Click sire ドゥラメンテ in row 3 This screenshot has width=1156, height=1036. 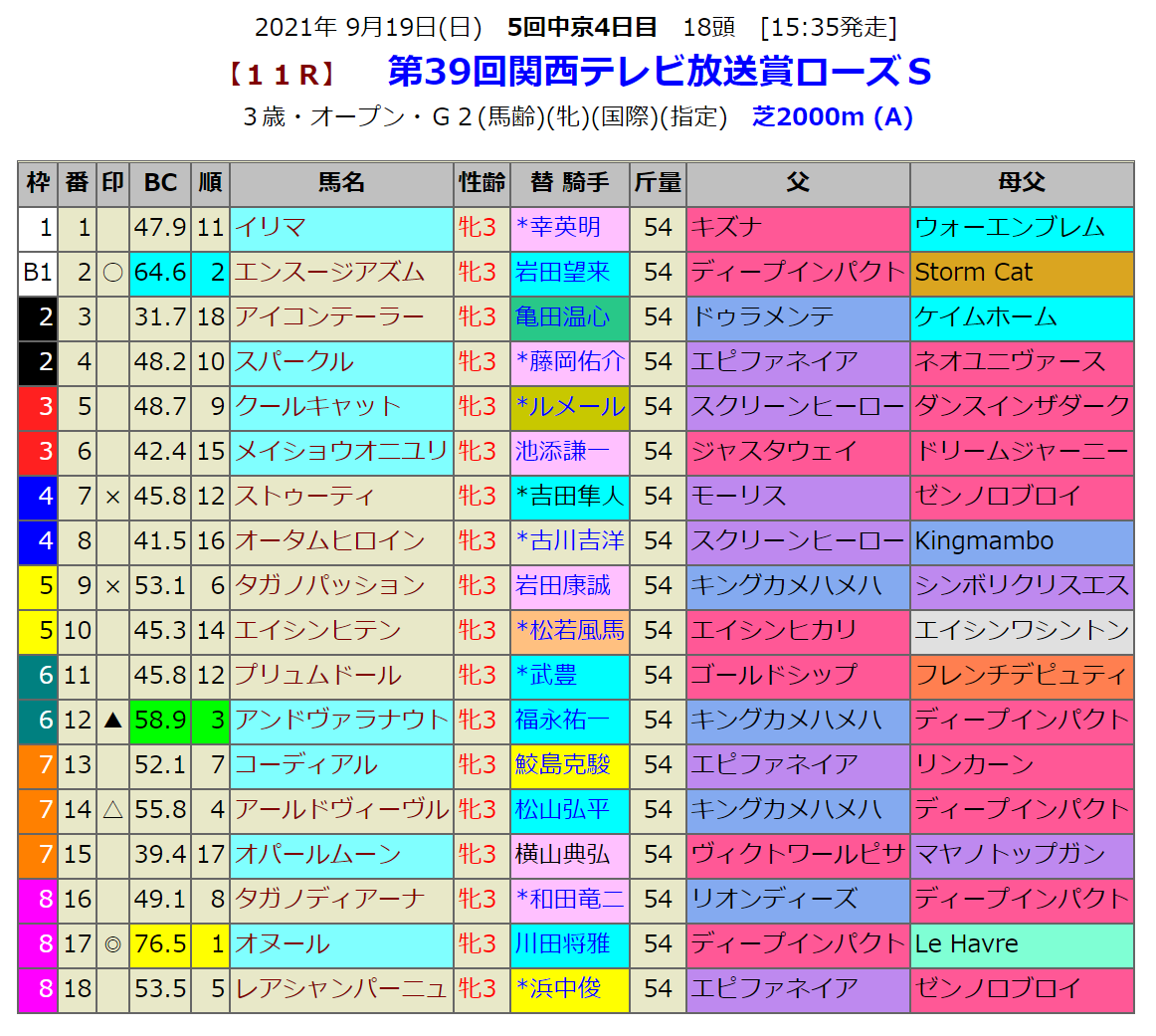[x=763, y=316]
